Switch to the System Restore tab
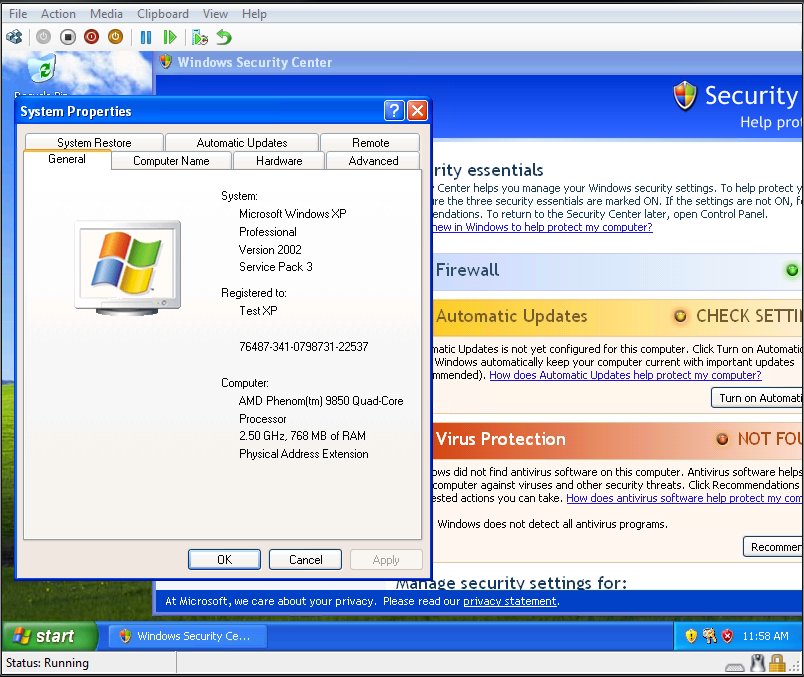This screenshot has height=677, width=804. point(94,143)
